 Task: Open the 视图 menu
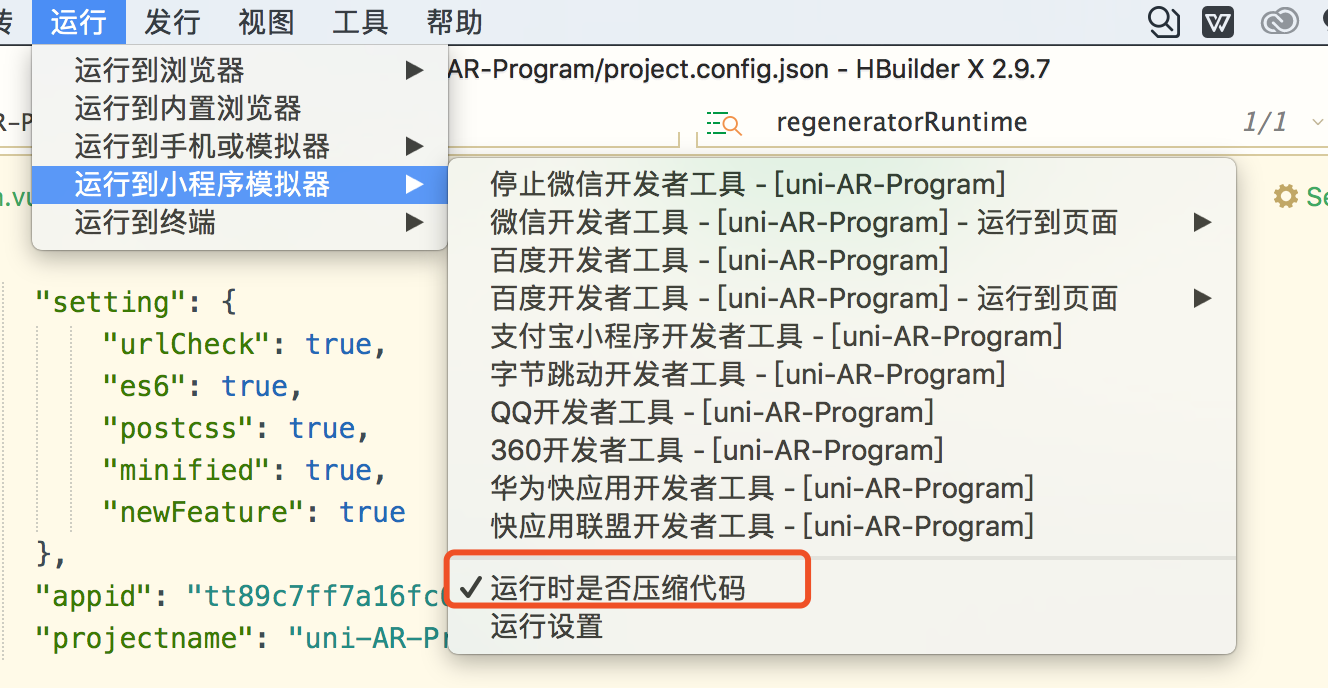coord(267,21)
